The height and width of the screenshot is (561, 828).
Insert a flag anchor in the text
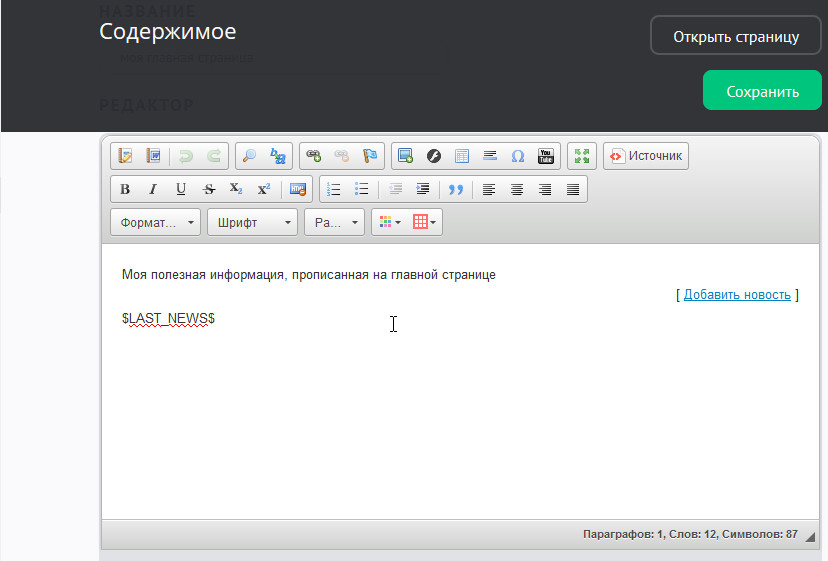point(370,156)
